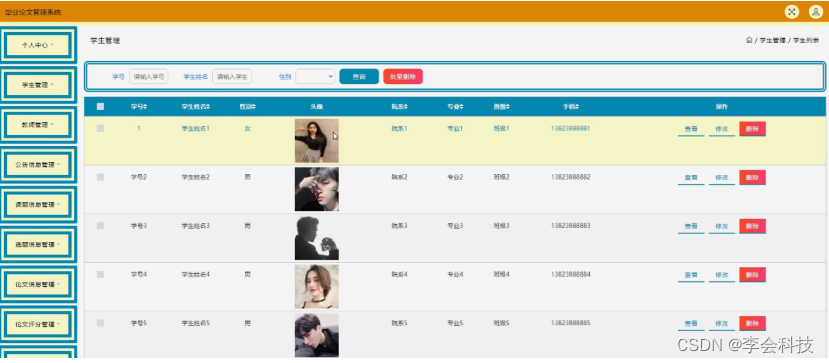Click 修改 for 学生姓名3 row
829x363 pixels.
[x=722, y=226]
